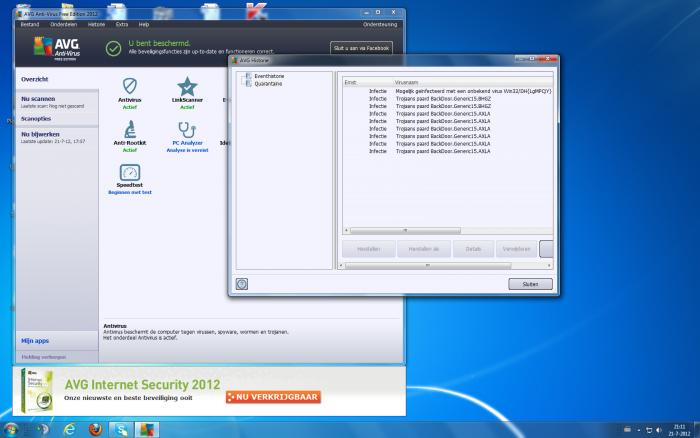The height and width of the screenshot is (438, 700).
Task: Click the show hidden tray icons arrow
Action: click(638, 430)
